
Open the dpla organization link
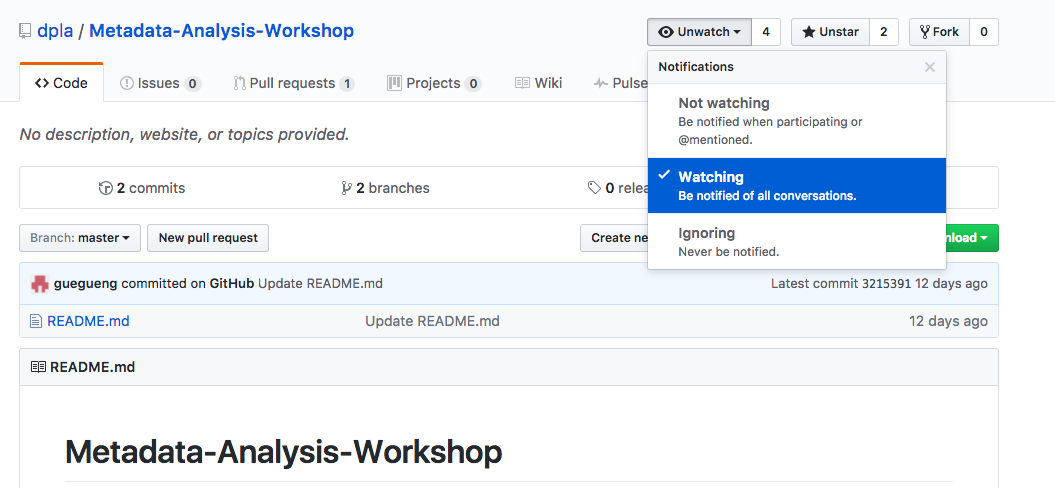(55, 31)
